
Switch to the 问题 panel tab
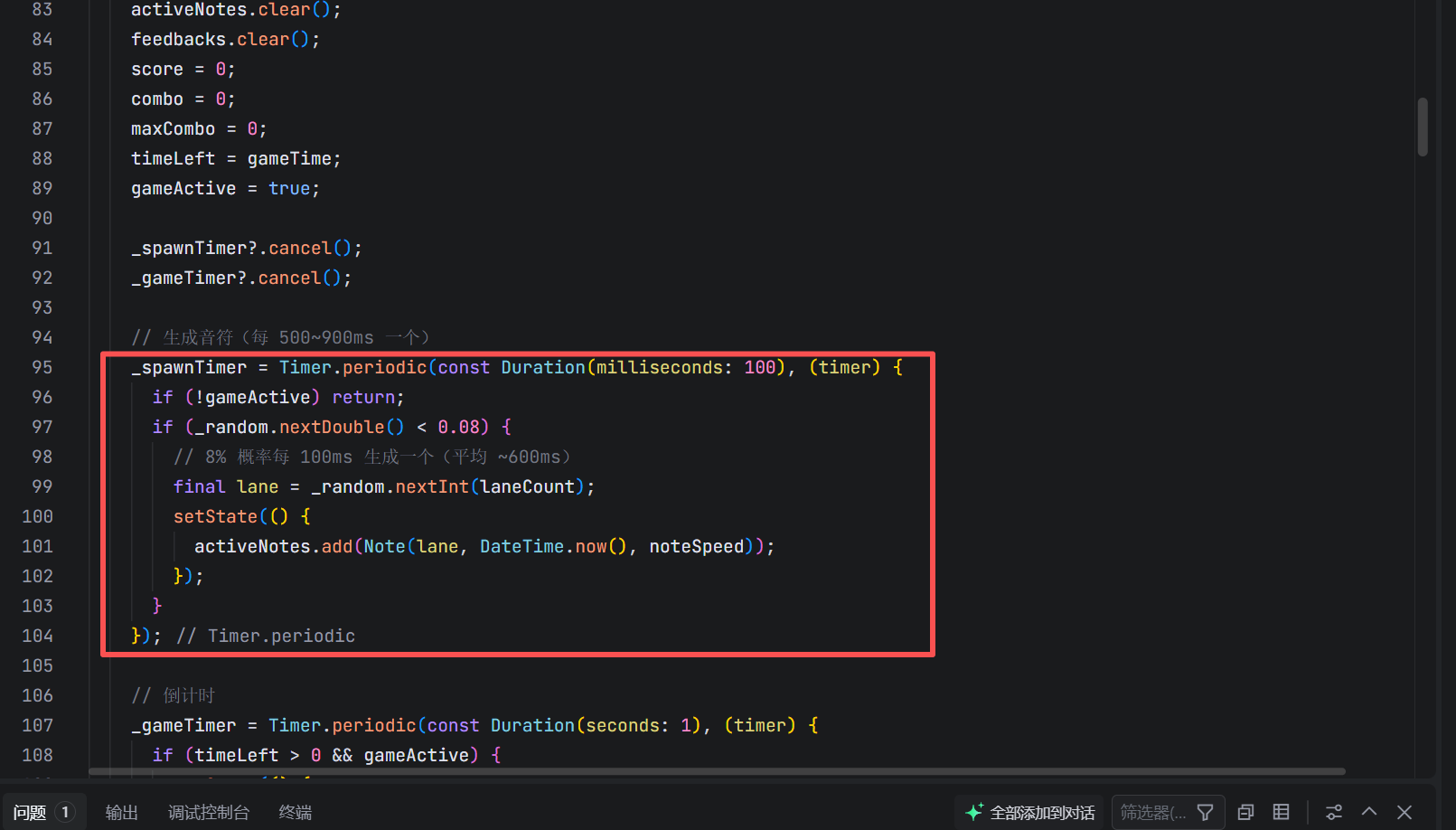[x=44, y=812]
